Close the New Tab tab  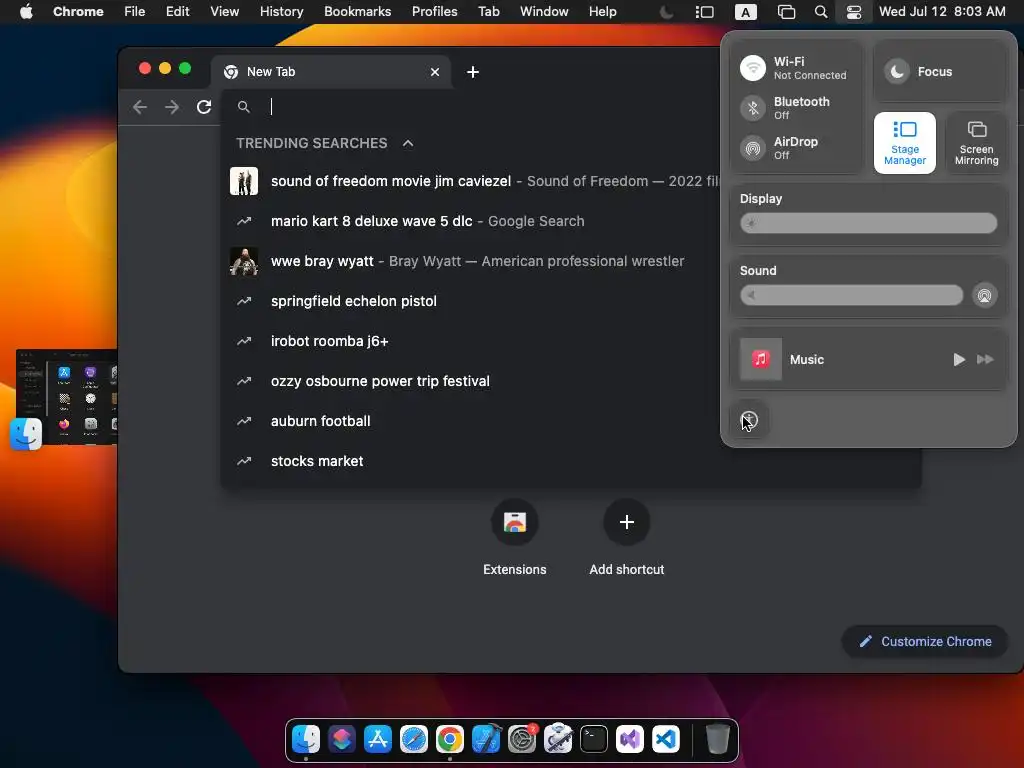click(x=435, y=72)
